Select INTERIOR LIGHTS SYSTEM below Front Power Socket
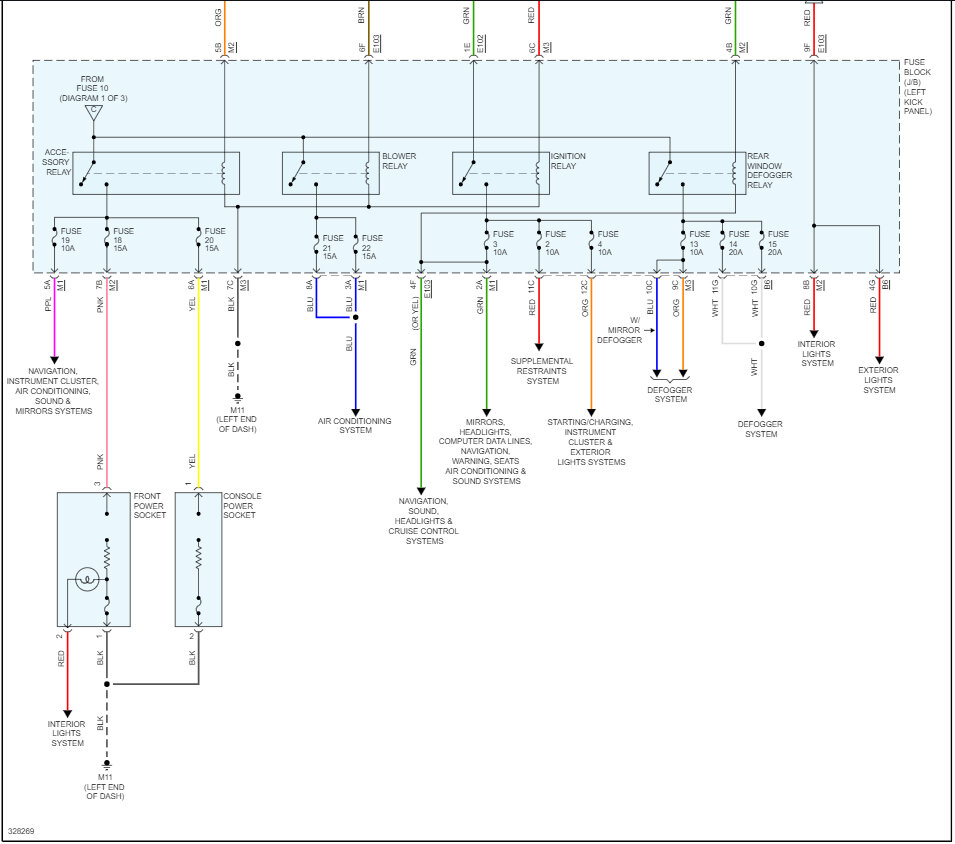Image resolution: width=955 pixels, height=844 pixels. click(x=66, y=733)
